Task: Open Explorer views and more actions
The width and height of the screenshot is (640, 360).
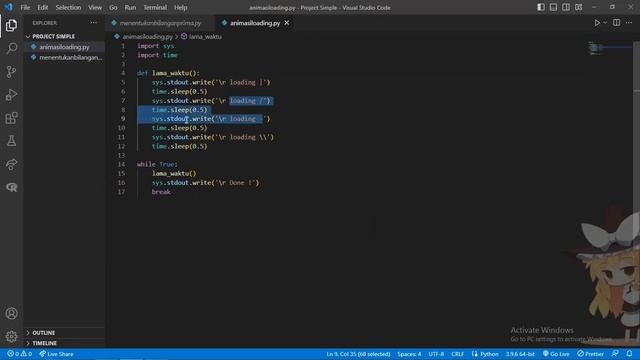Action: click(x=94, y=23)
